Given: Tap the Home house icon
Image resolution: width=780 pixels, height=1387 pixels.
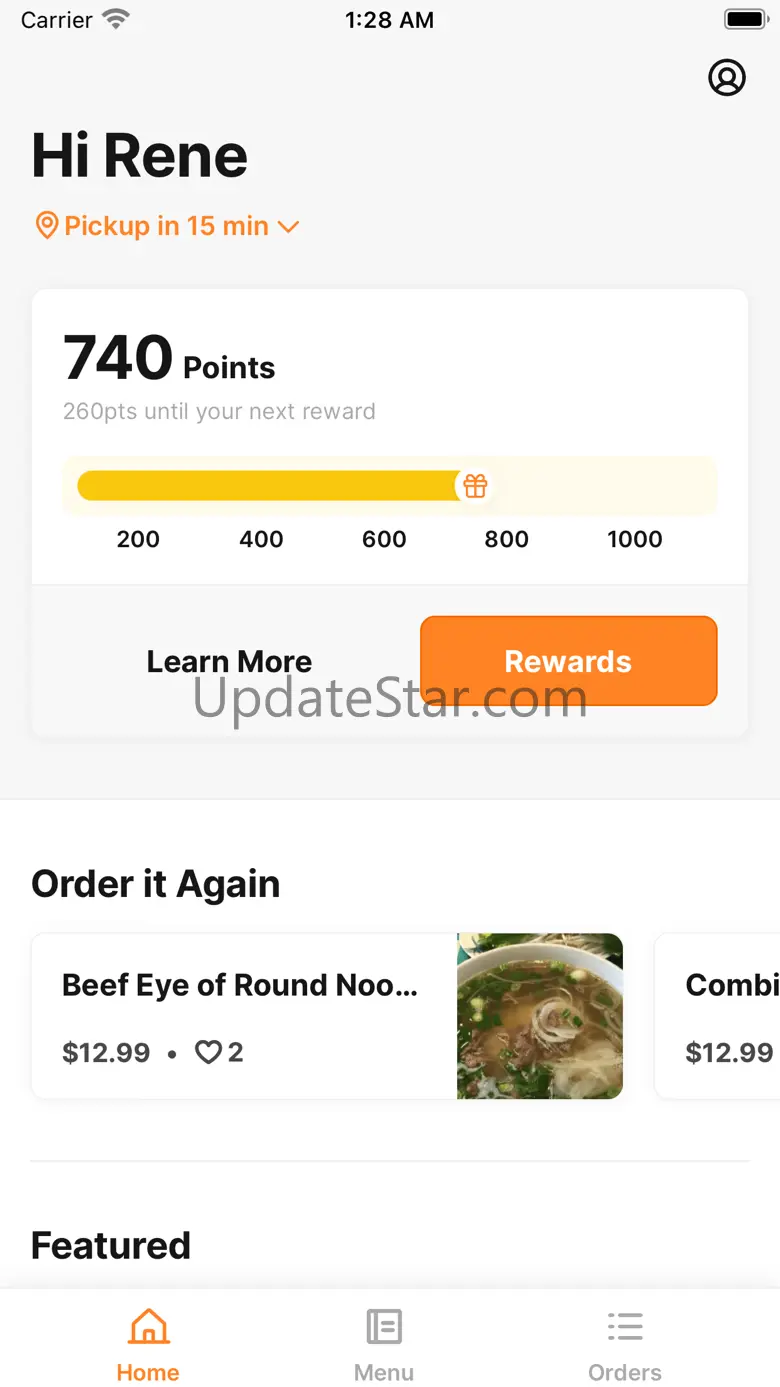Looking at the screenshot, I should click(x=148, y=1327).
